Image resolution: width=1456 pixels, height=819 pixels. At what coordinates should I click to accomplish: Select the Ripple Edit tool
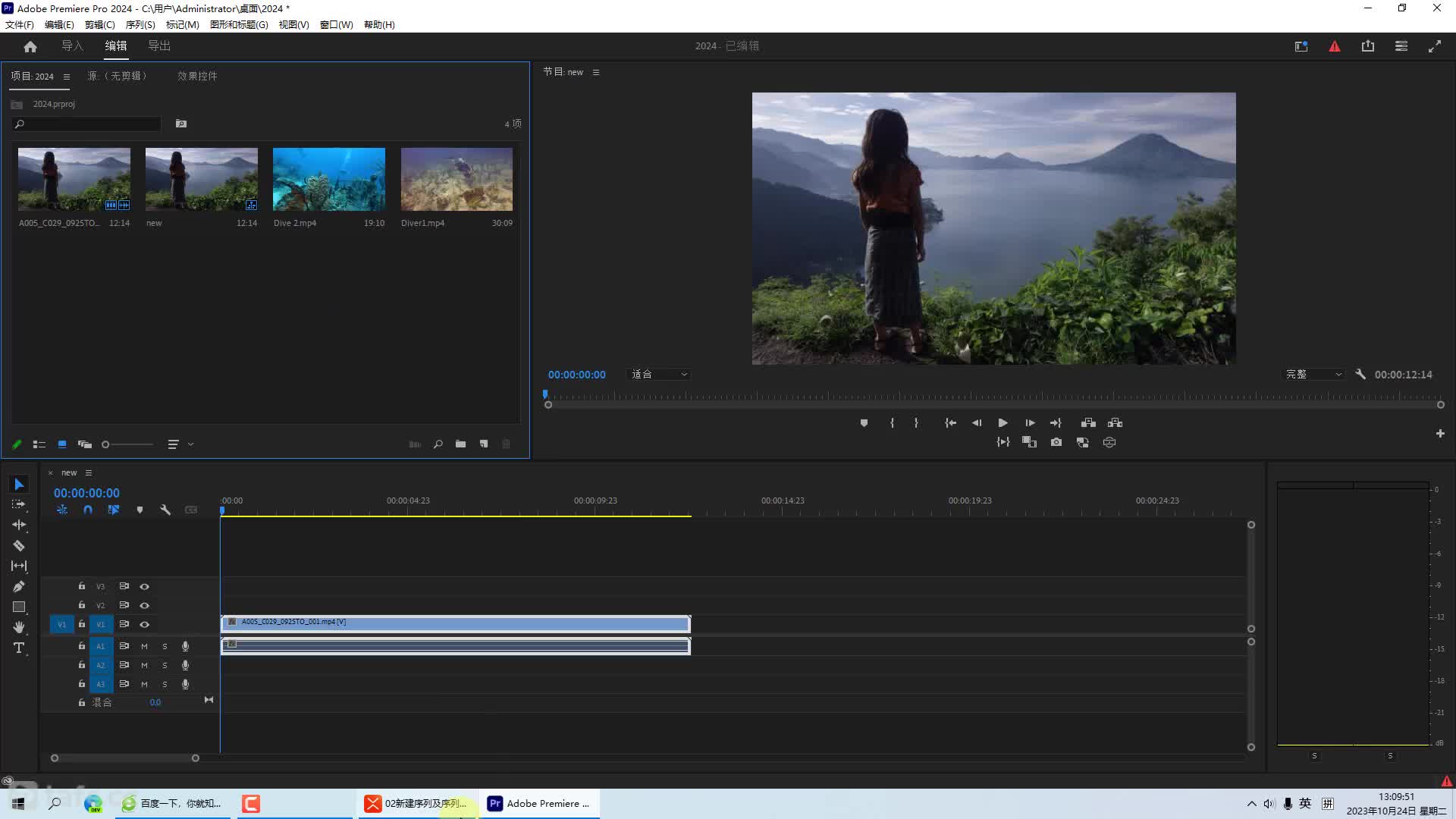[19, 525]
